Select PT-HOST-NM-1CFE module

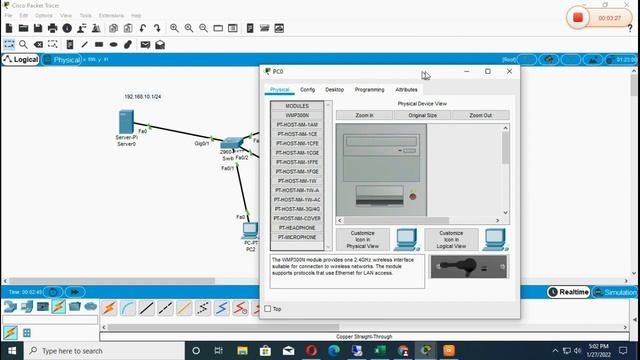point(297,143)
